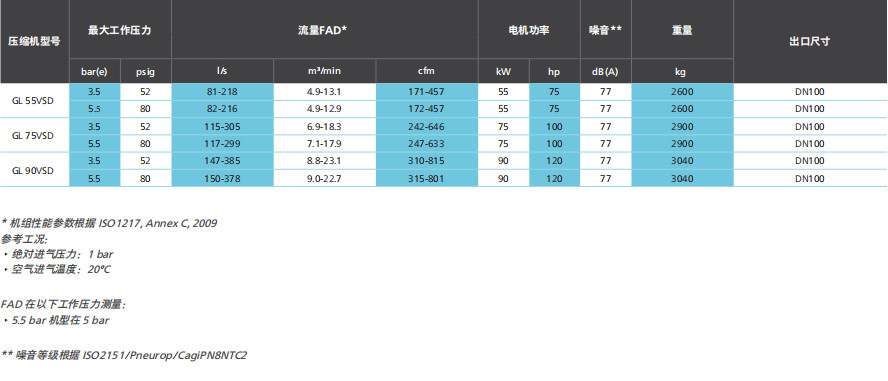Select the 5.5 bar cell in the 82-216 row
Screen dimensions: 888x381
(x=95, y=109)
